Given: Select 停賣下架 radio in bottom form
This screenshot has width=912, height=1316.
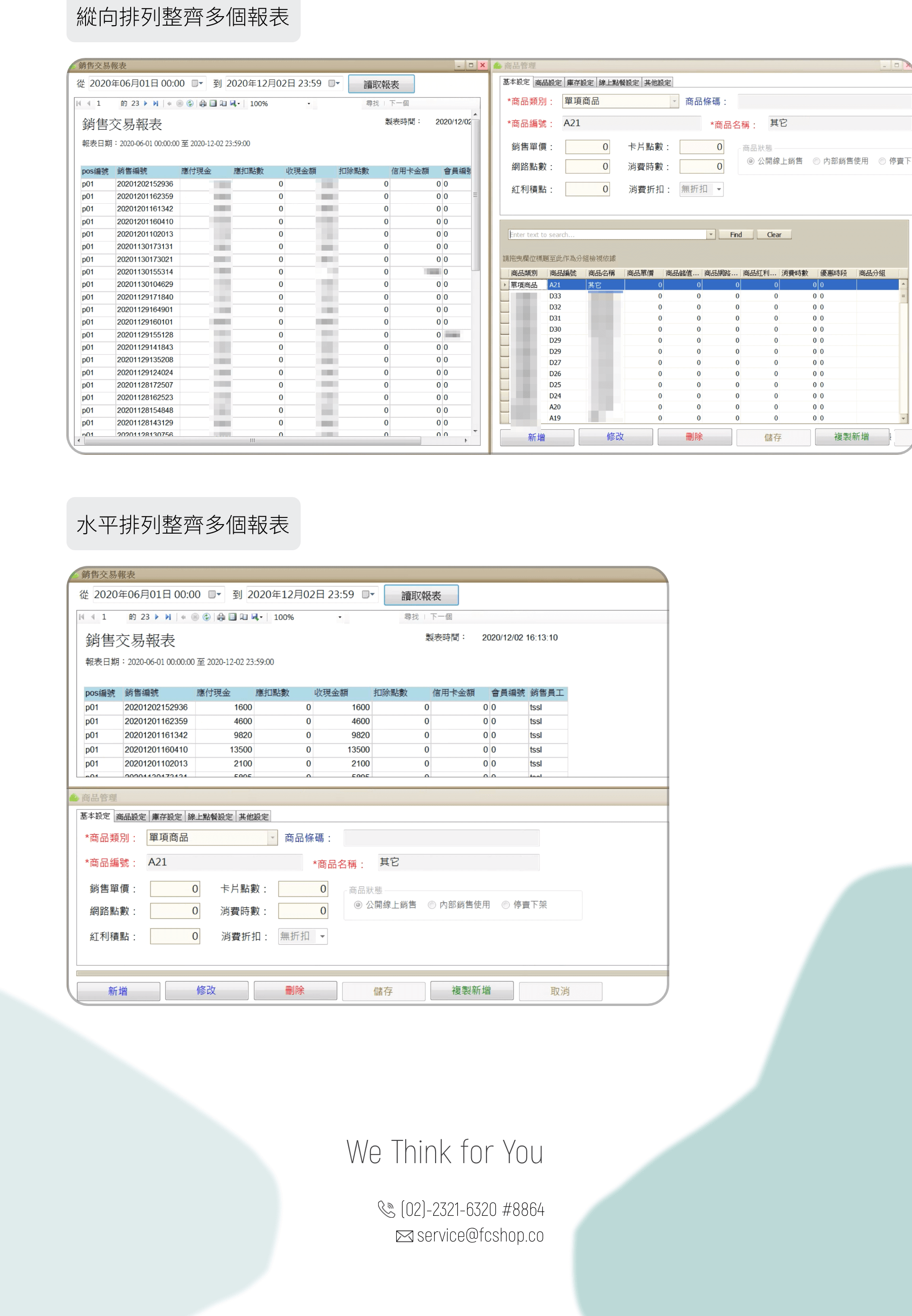Looking at the screenshot, I should tap(506, 904).
